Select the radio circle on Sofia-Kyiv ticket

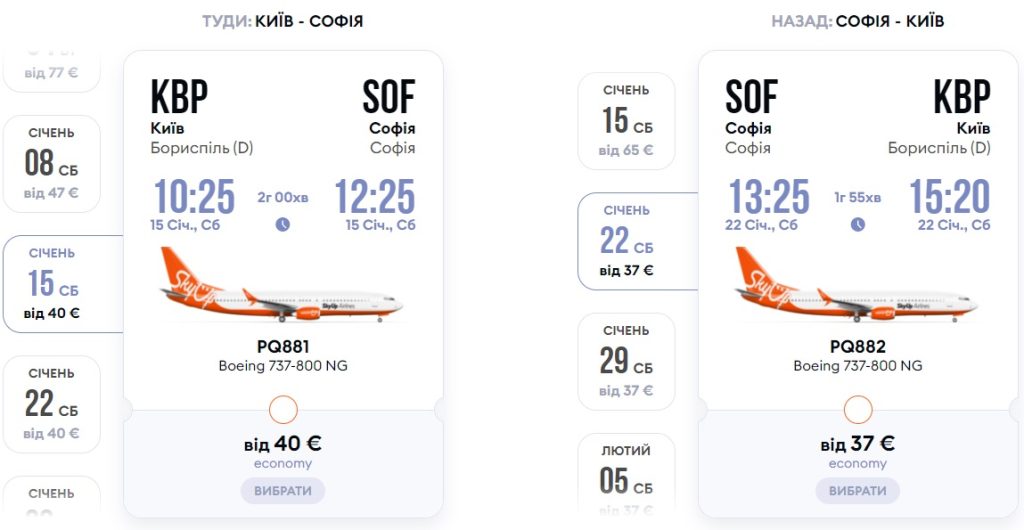pyautogui.click(x=858, y=409)
